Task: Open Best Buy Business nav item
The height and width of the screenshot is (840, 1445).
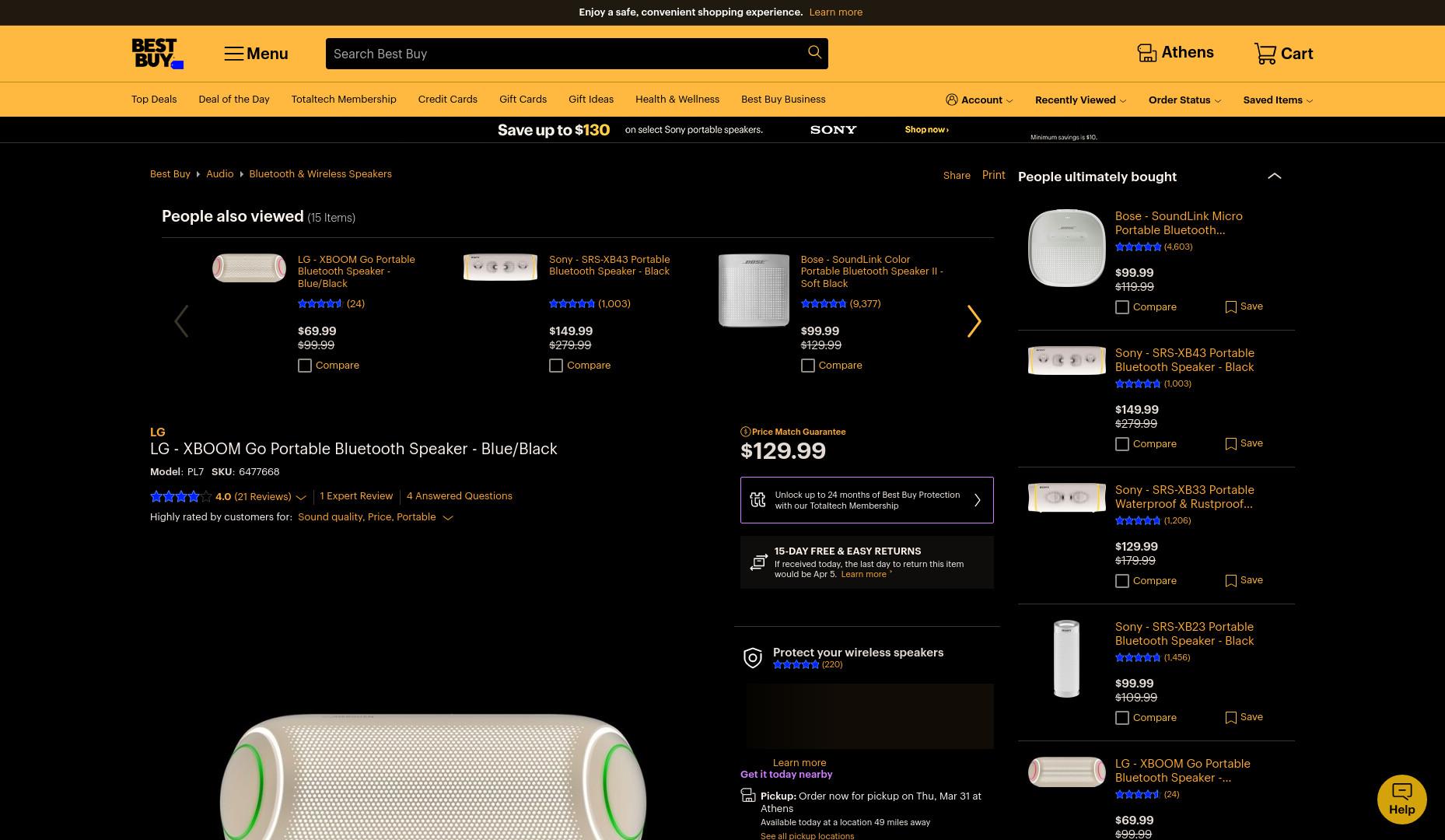Action: pos(783,100)
